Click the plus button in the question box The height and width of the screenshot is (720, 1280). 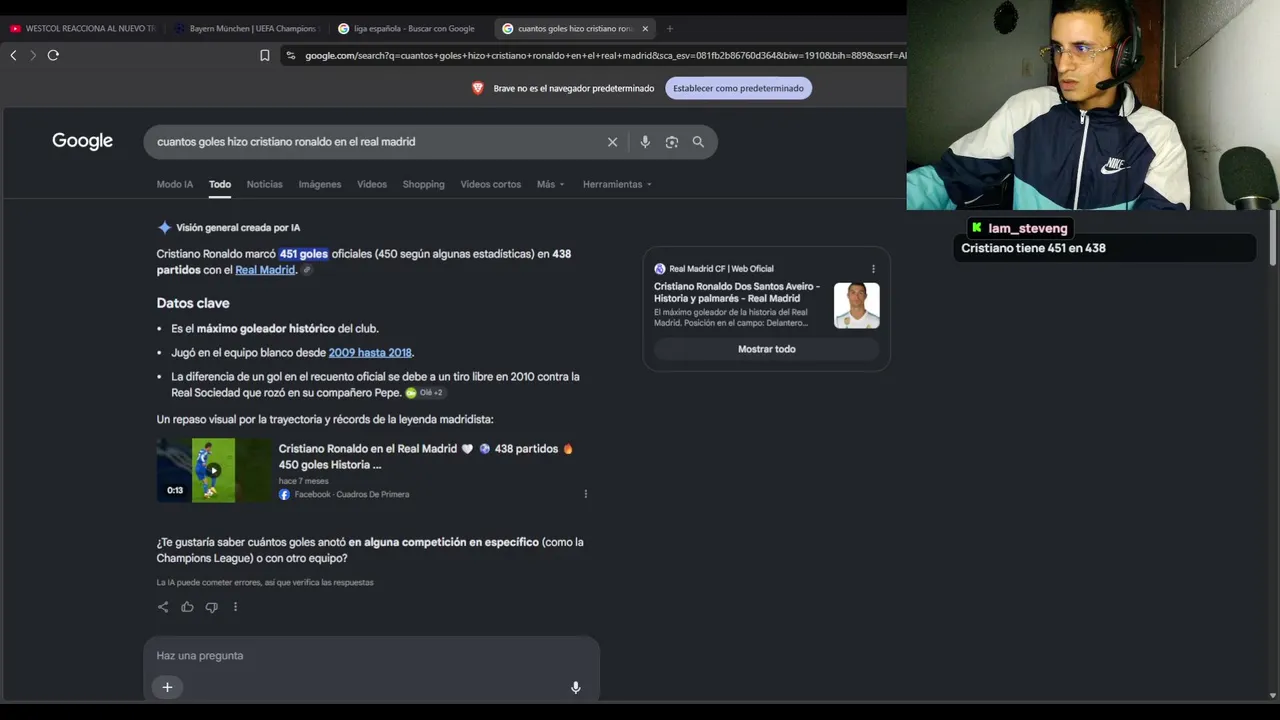tap(167, 687)
